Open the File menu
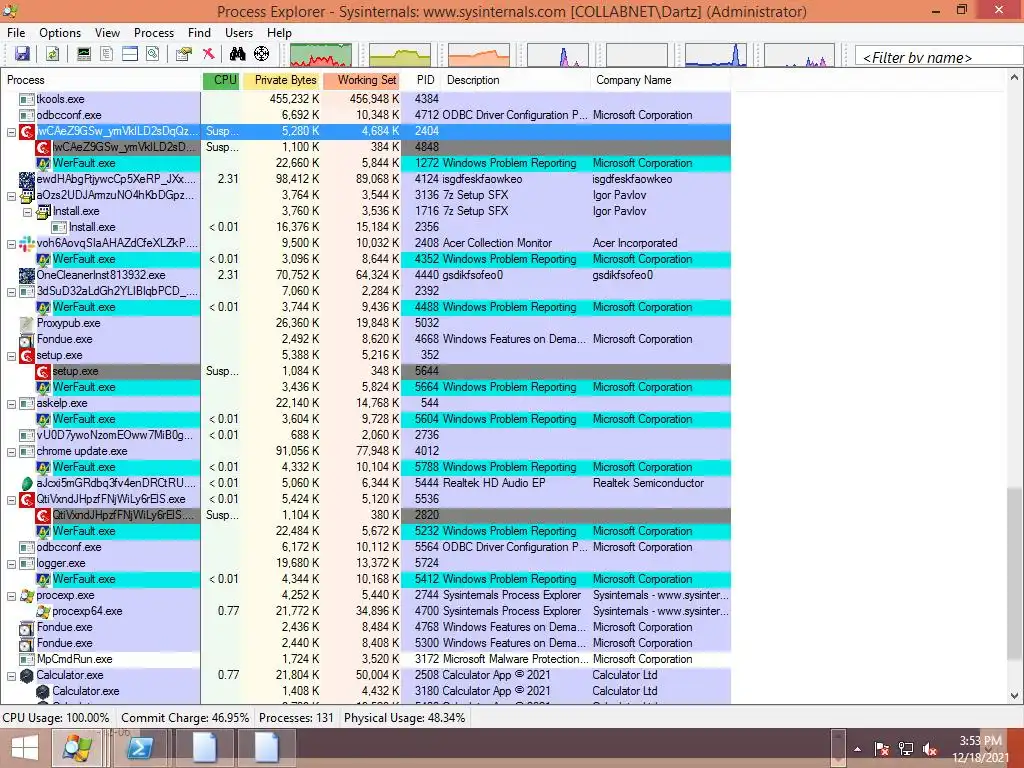1024x768 pixels. tap(16, 33)
